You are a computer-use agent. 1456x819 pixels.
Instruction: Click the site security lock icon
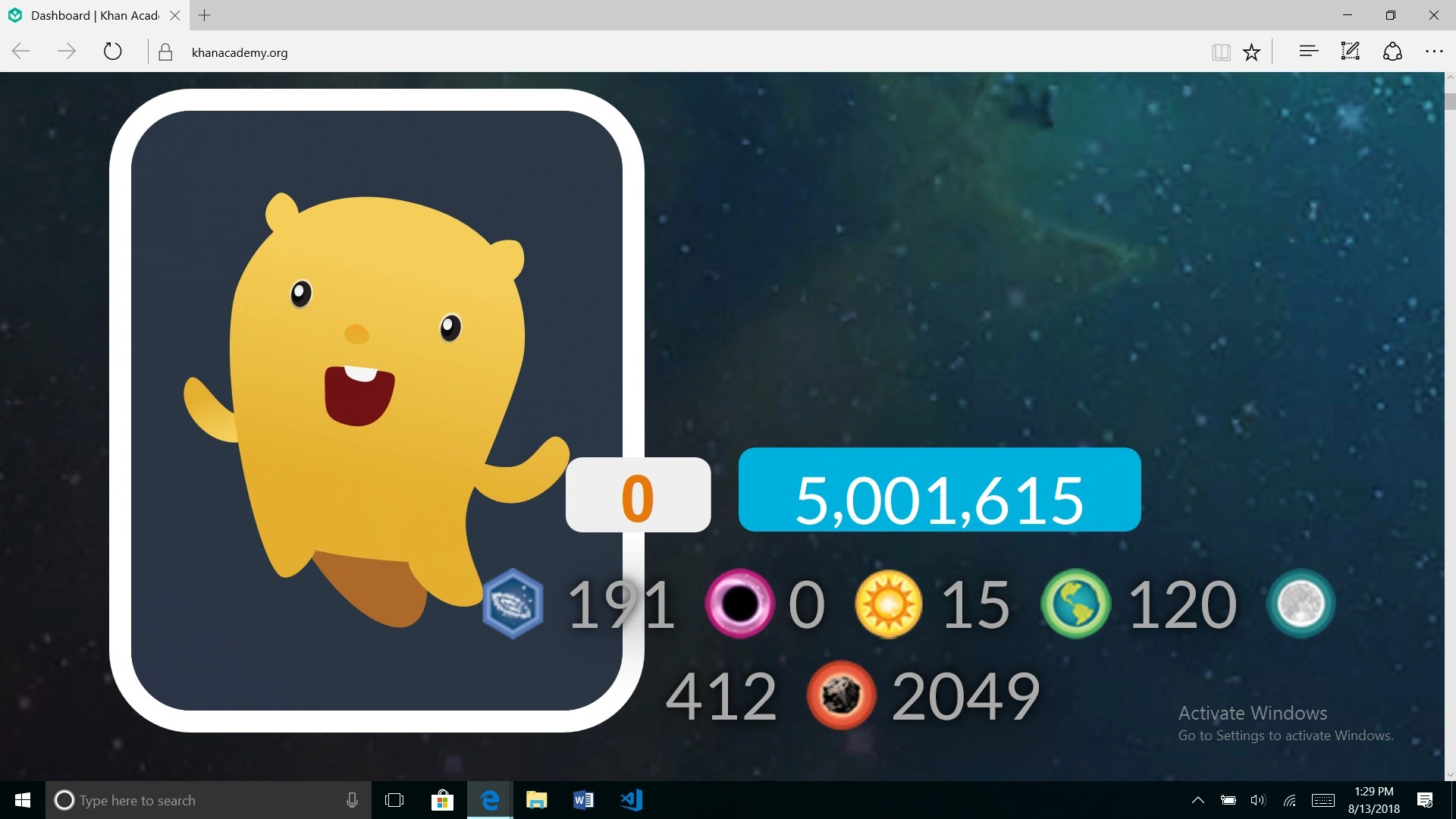pyautogui.click(x=165, y=52)
